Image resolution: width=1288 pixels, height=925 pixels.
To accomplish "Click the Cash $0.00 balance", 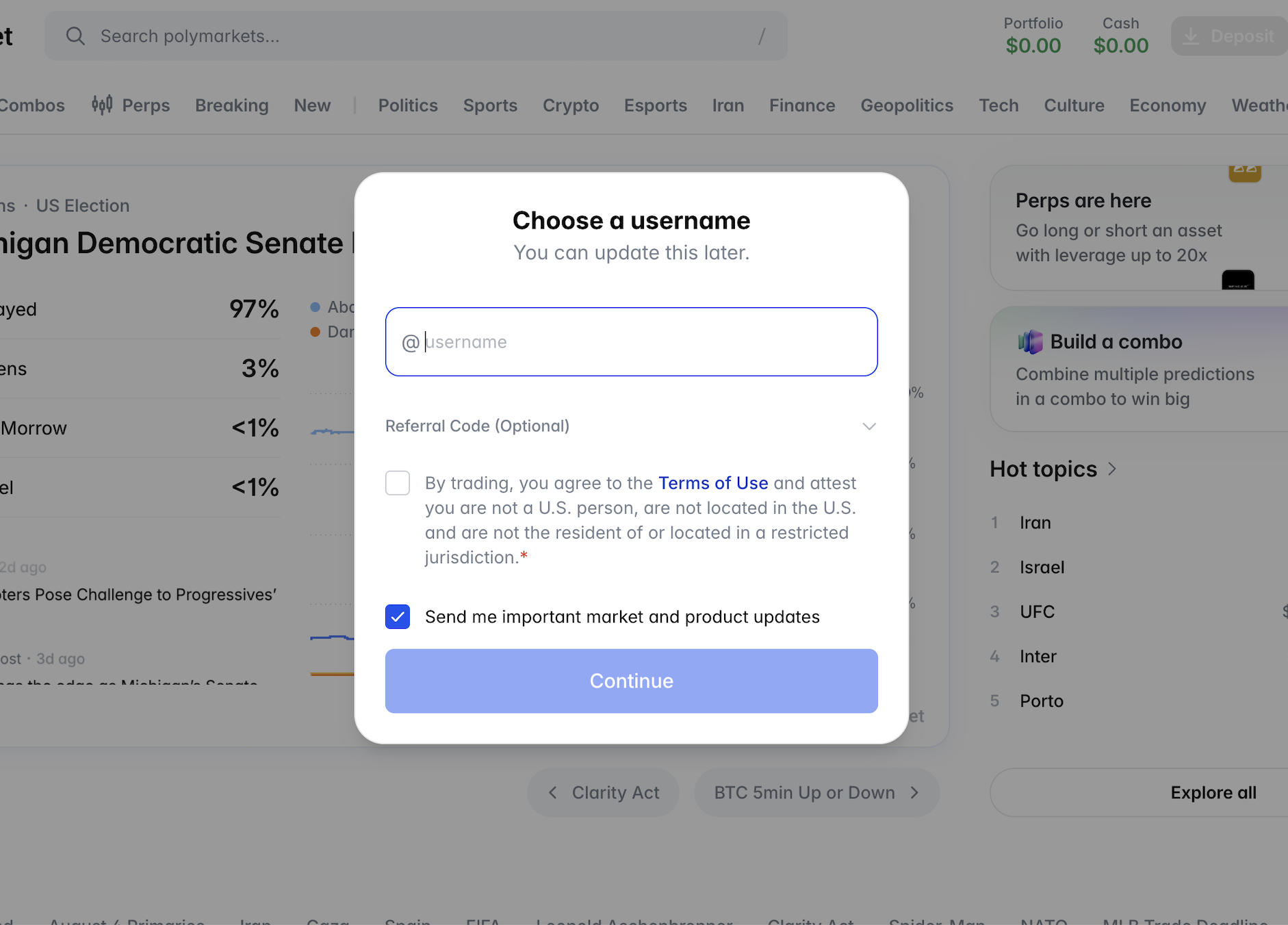I will (x=1120, y=36).
